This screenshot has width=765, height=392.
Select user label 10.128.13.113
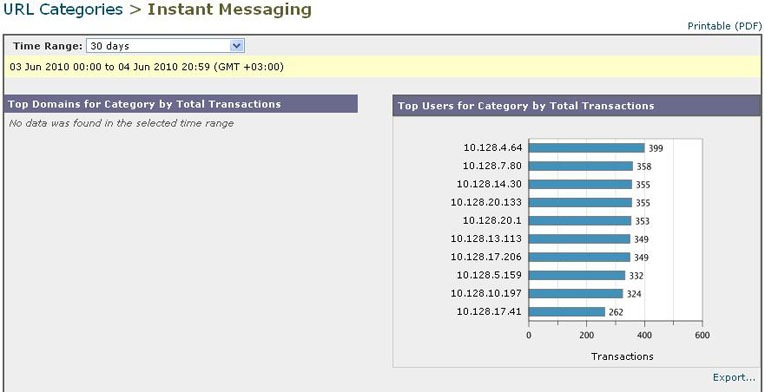click(x=486, y=239)
